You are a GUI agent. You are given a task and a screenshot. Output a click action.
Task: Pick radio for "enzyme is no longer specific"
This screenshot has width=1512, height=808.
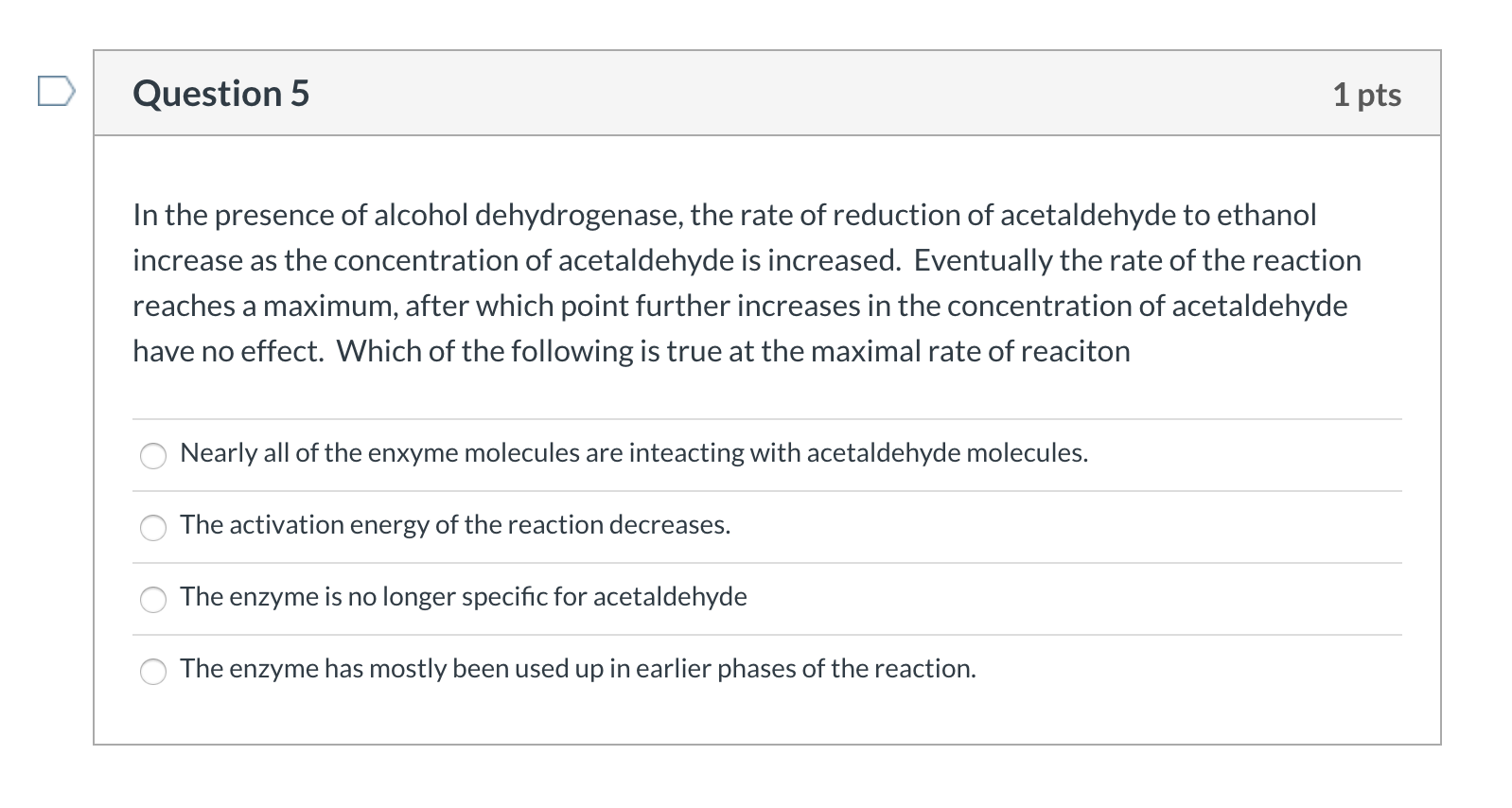tap(153, 600)
